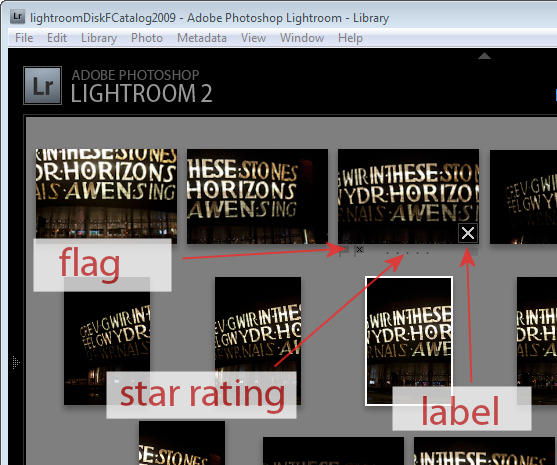Click the Lr application icon in the title bar
Viewport: 557px width, 465px height.
click(x=17, y=16)
